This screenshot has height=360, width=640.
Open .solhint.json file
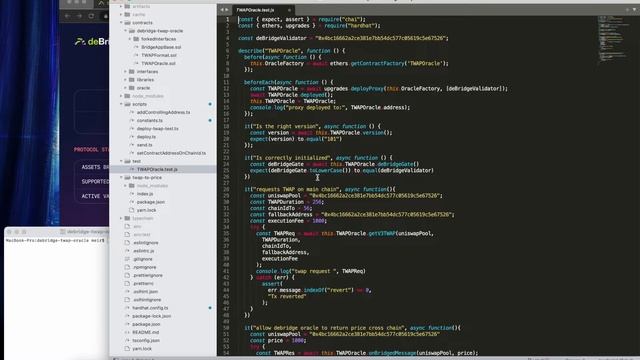[x=145, y=292]
